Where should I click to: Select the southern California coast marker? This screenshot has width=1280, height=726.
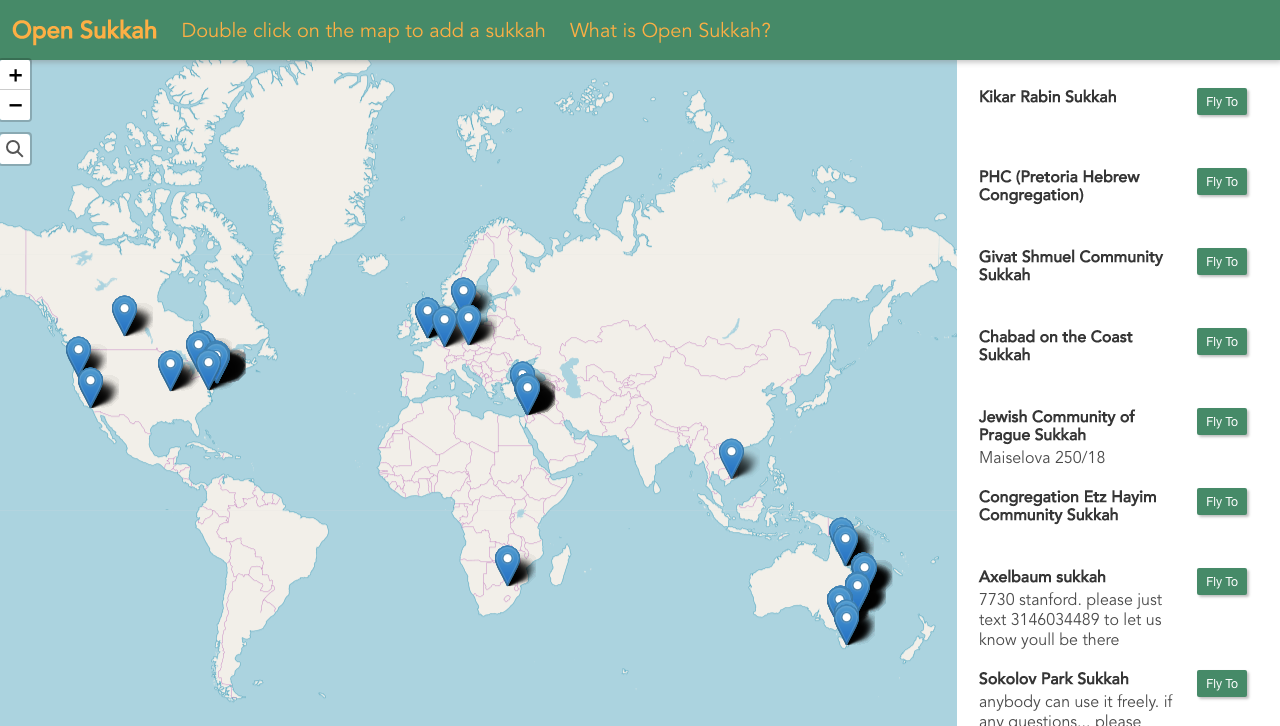91,387
